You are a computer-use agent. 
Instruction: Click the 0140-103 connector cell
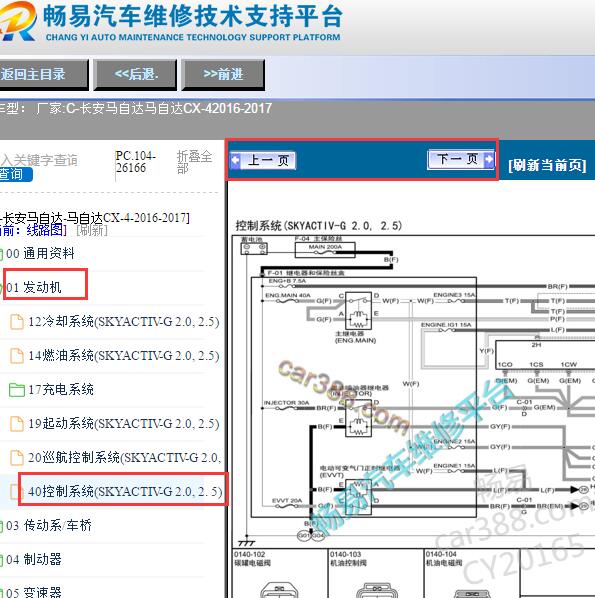376,573
